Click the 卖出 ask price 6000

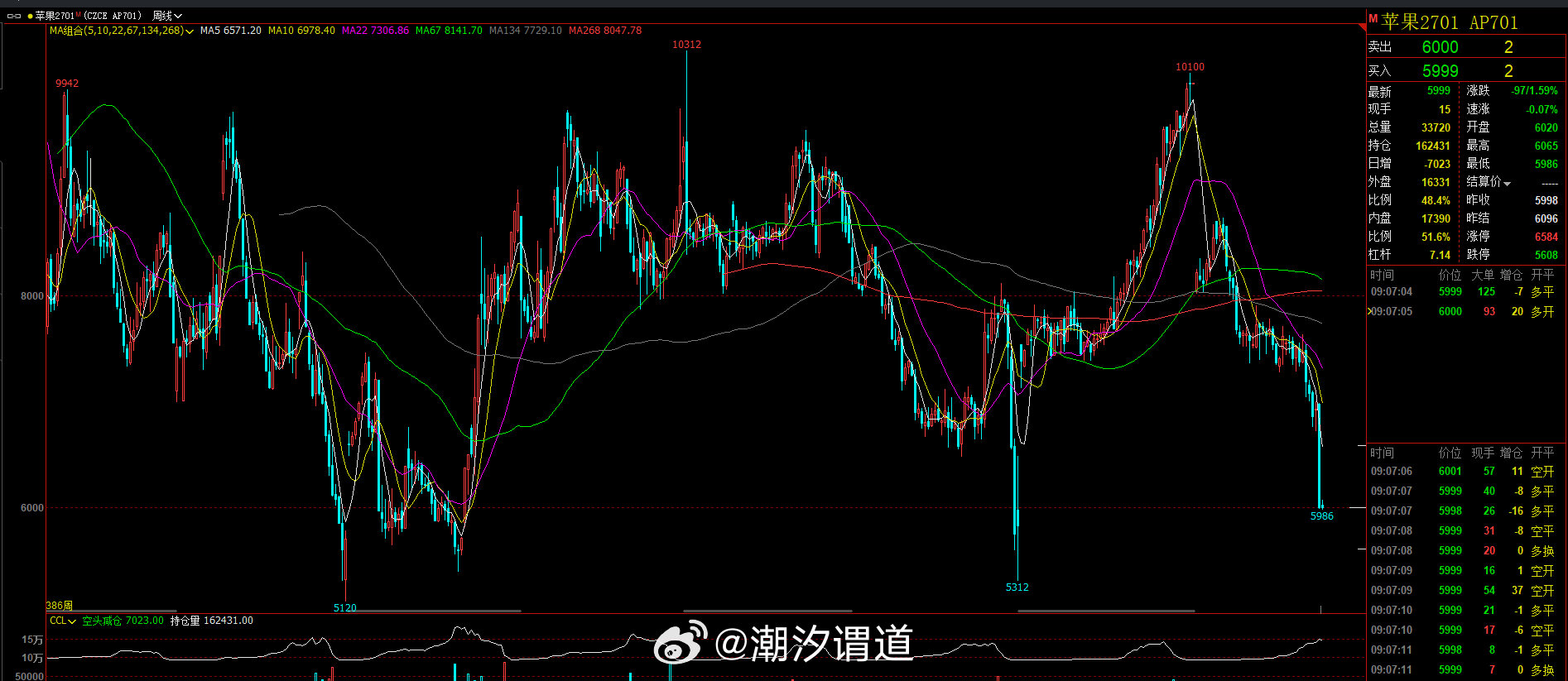(x=1440, y=47)
